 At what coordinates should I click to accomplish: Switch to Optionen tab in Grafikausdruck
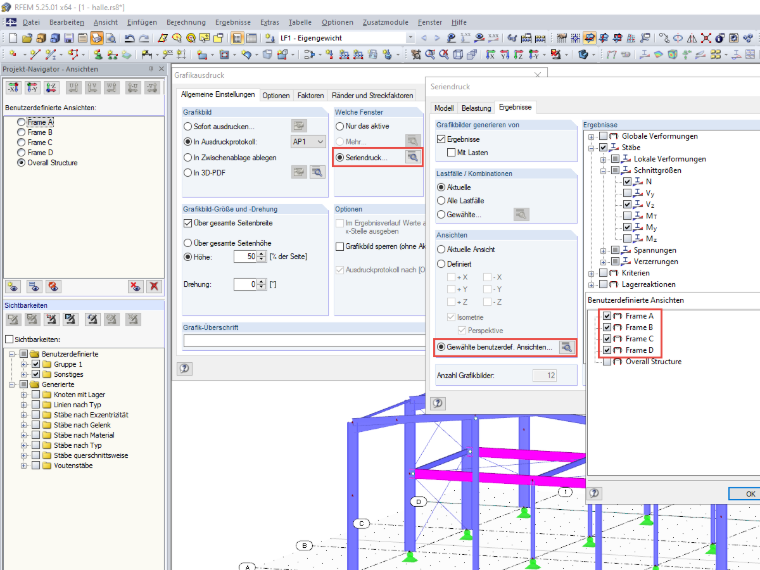point(276,95)
